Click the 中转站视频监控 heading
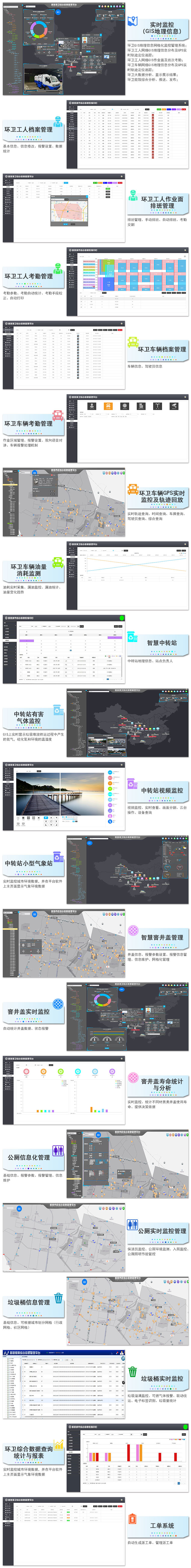 [x=162, y=791]
